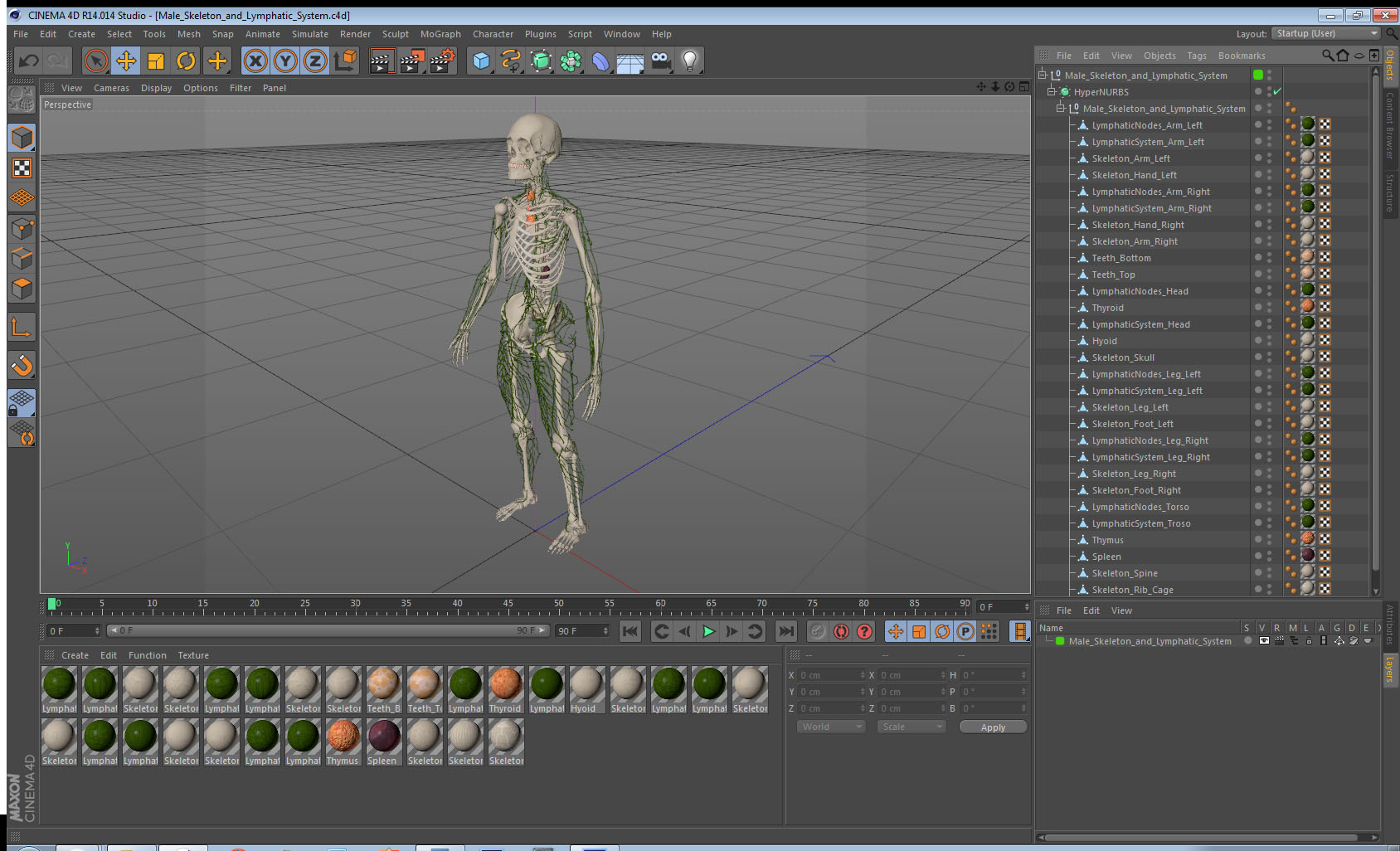Select the Thyroid material swatch

505,689
